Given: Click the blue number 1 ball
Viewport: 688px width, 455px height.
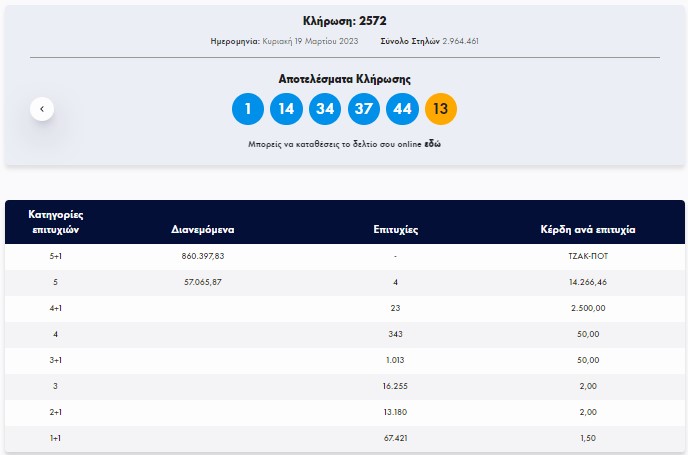Looking at the screenshot, I should (248, 109).
